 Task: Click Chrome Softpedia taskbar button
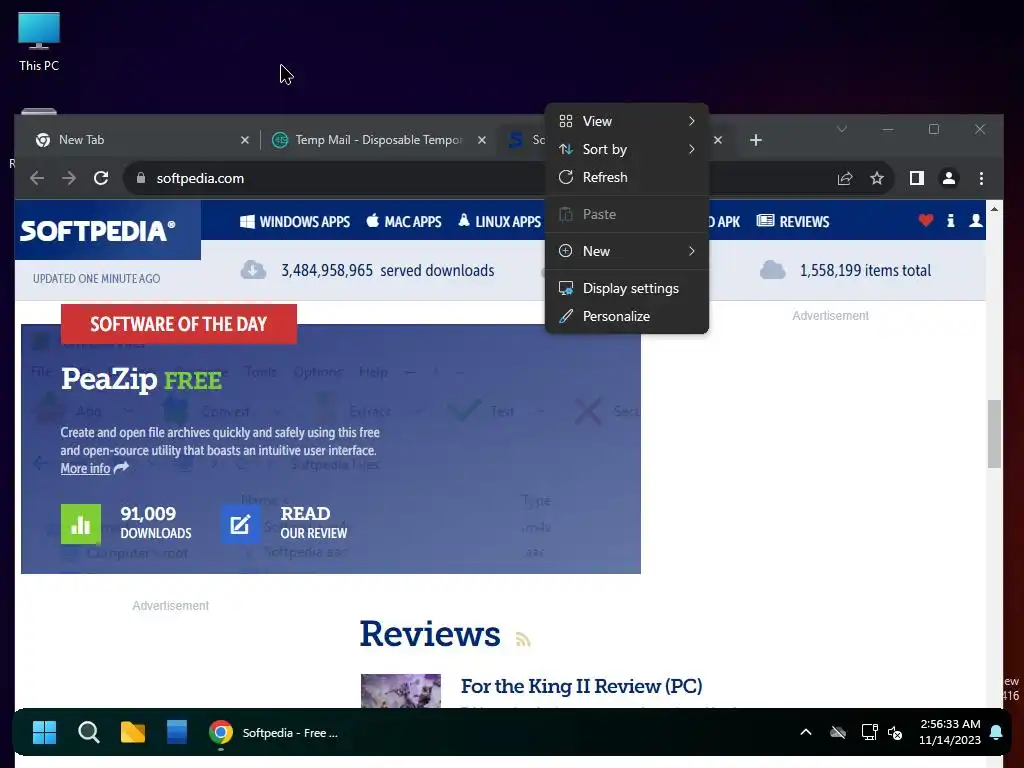click(x=274, y=733)
